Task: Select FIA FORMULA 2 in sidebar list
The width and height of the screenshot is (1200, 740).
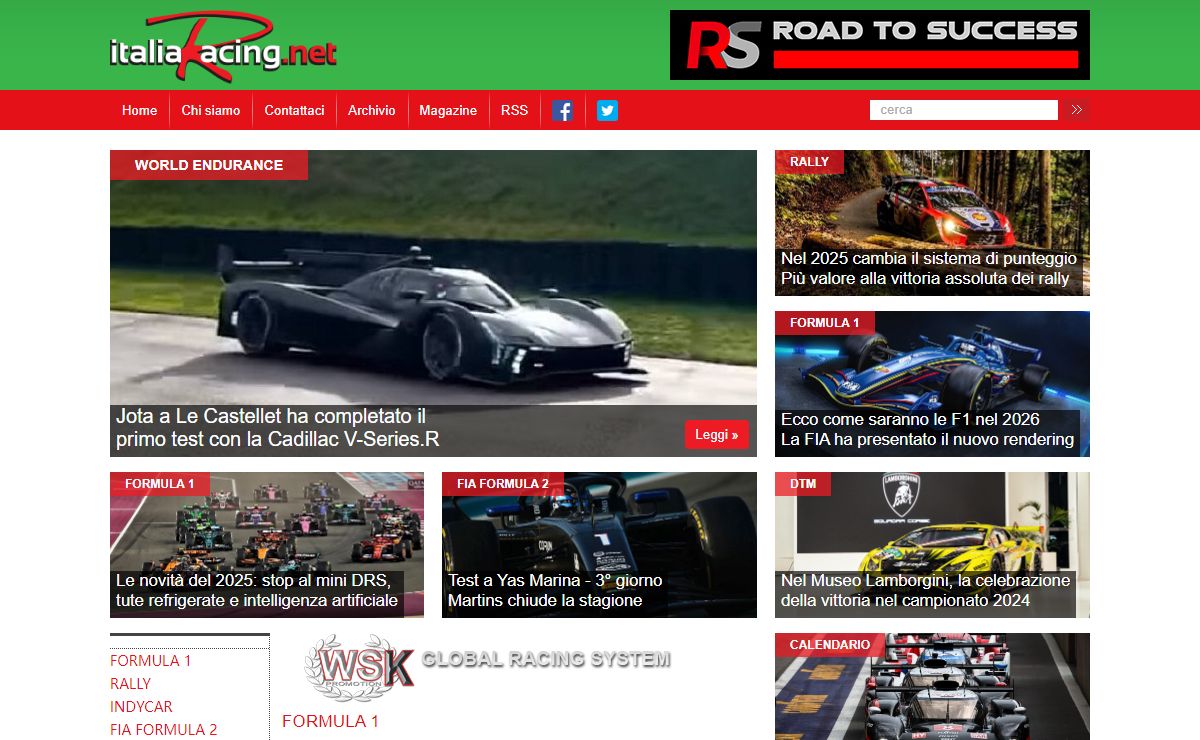Action: [x=164, y=730]
